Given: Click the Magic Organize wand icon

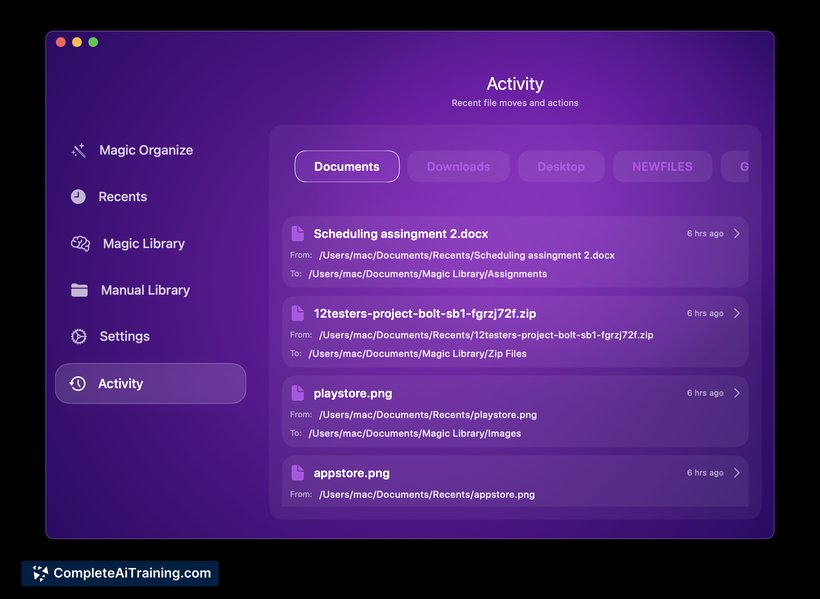Looking at the screenshot, I should 78,151.
